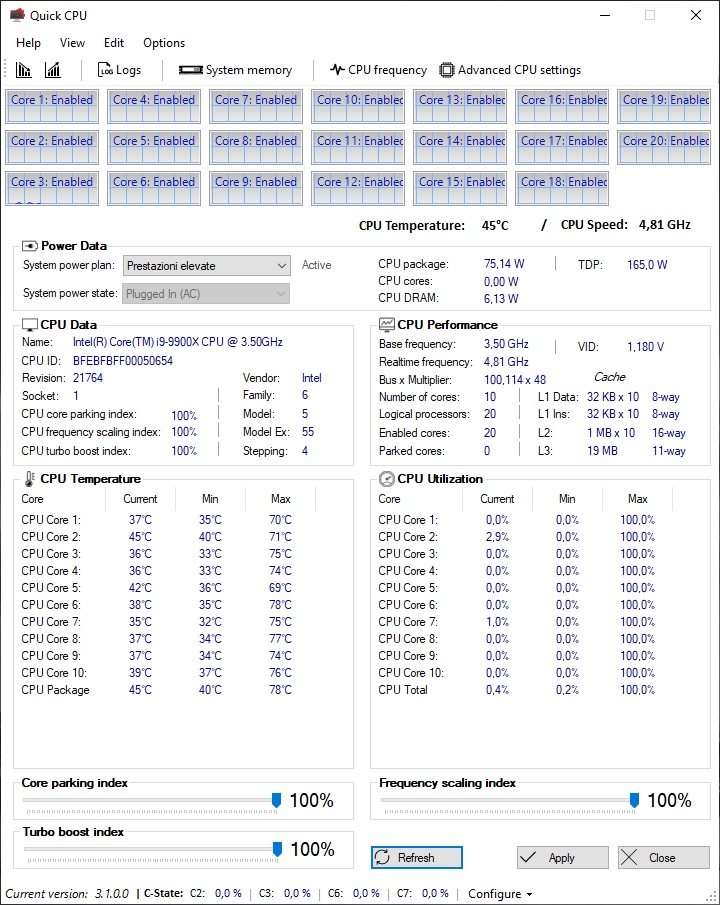Open the View menu
This screenshot has height=905, width=720.
[72, 43]
